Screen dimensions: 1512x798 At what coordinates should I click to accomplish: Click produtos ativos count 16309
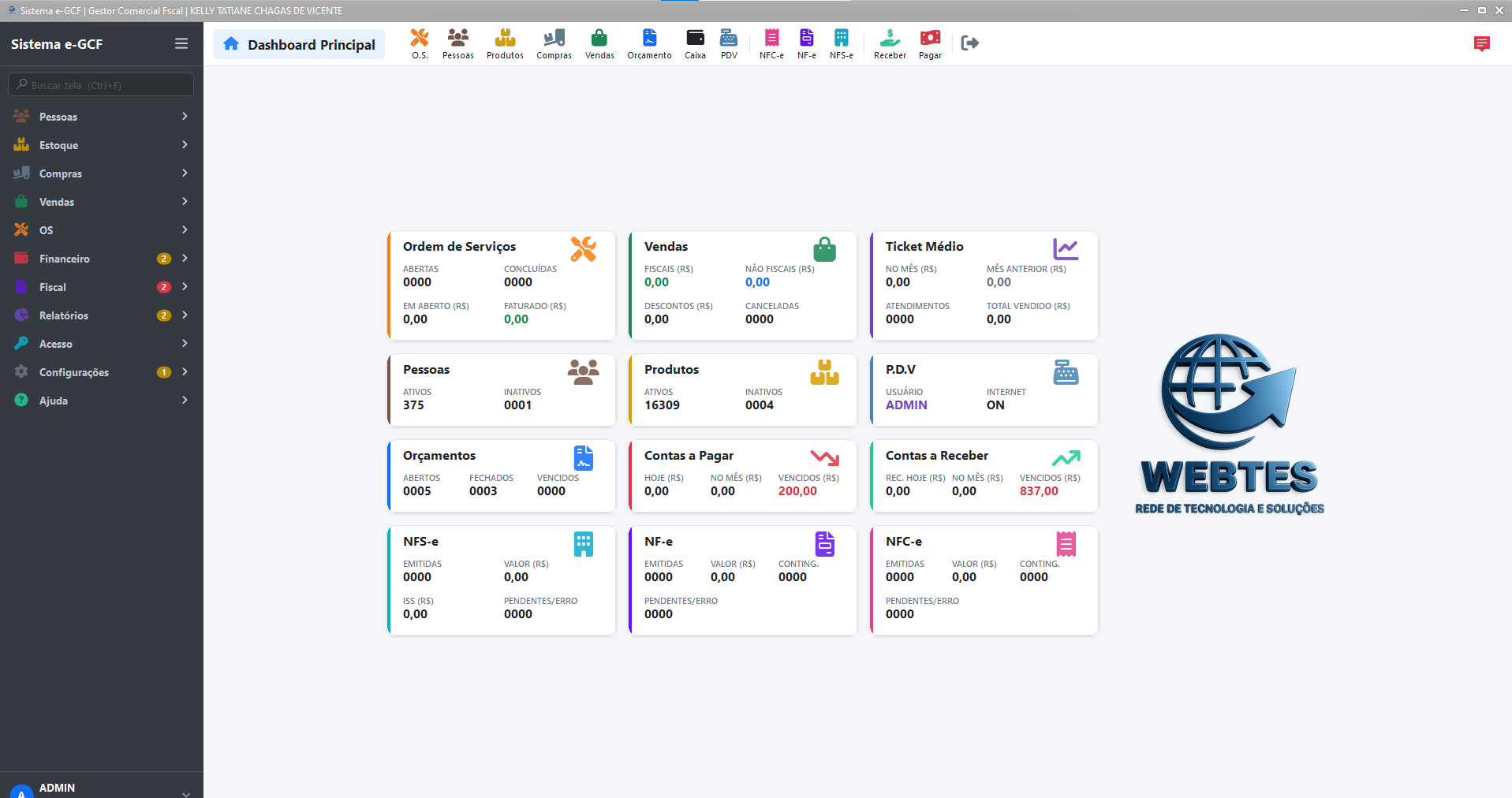(x=662, y=405)
